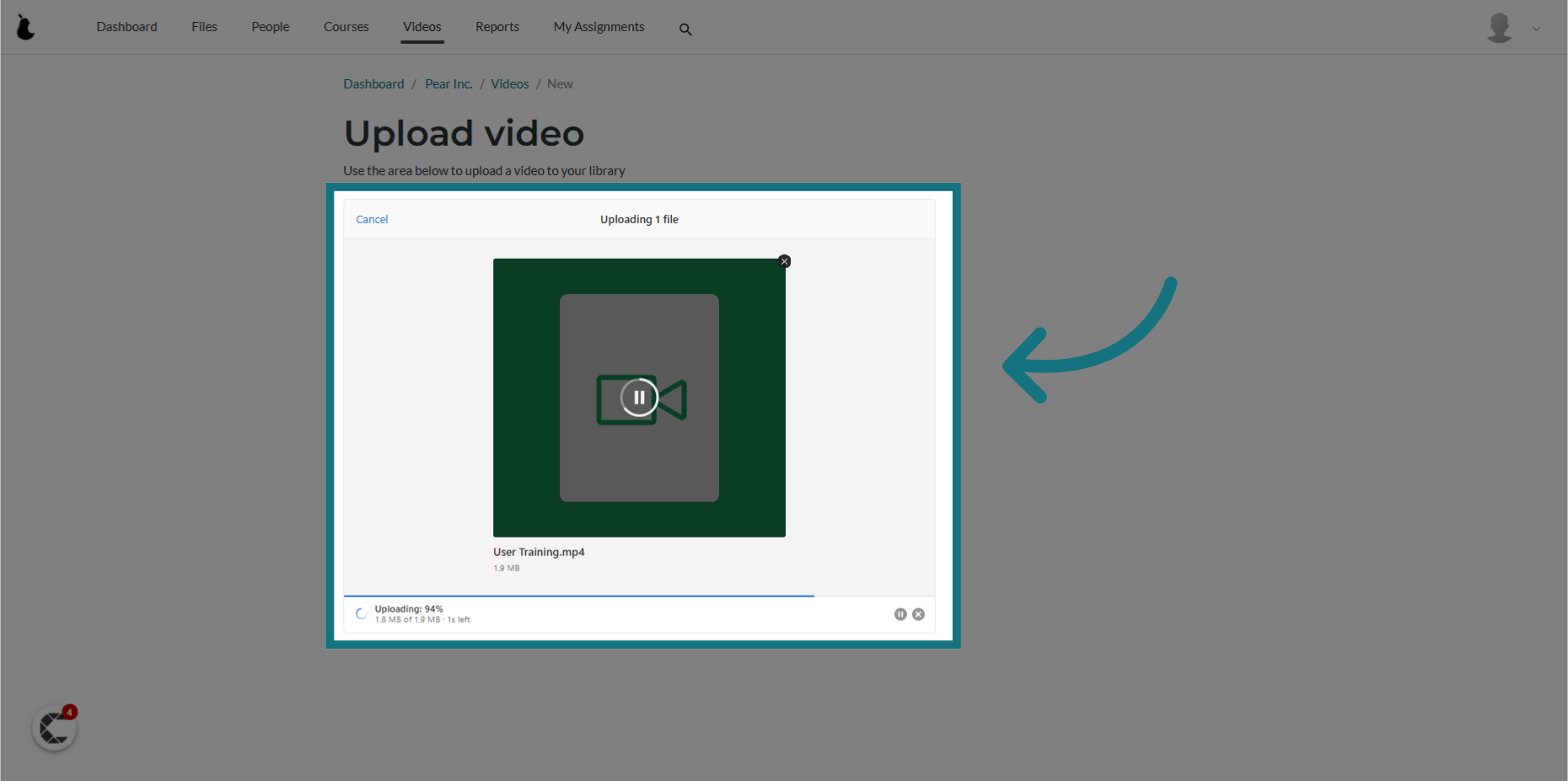Click the Pear Inc. breadcrumb link
1568x781 pixels.
click(448, 84)
